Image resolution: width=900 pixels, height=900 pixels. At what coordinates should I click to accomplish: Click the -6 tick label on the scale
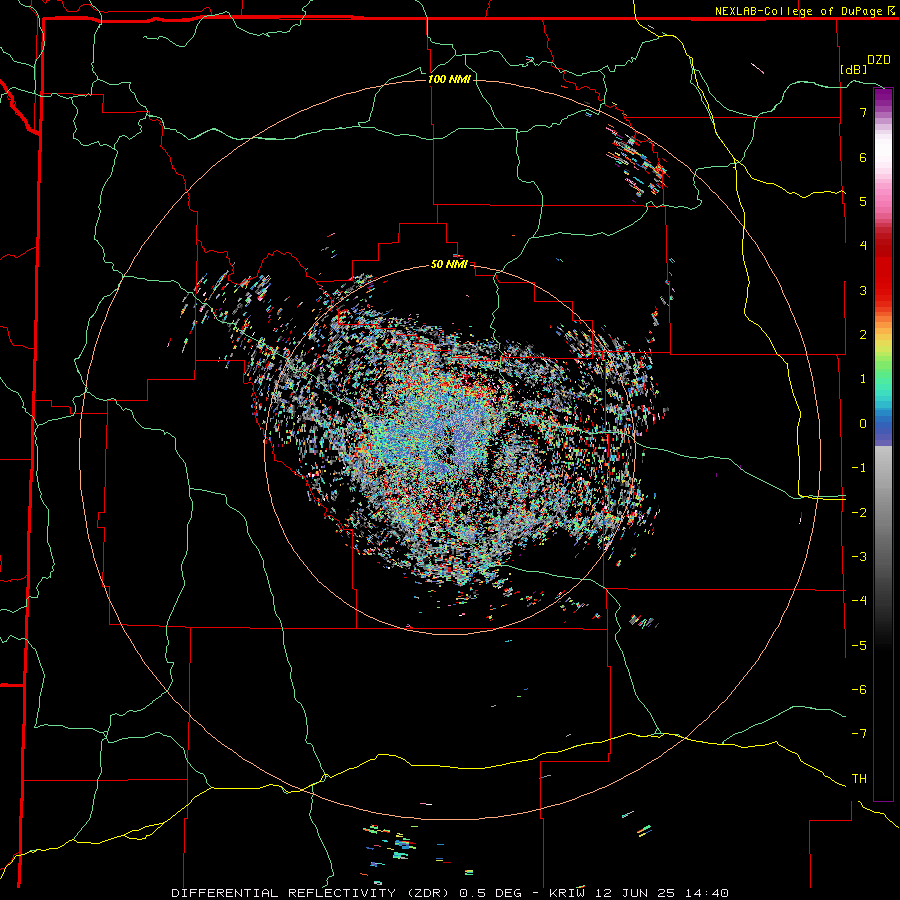(x=859, y=690)
